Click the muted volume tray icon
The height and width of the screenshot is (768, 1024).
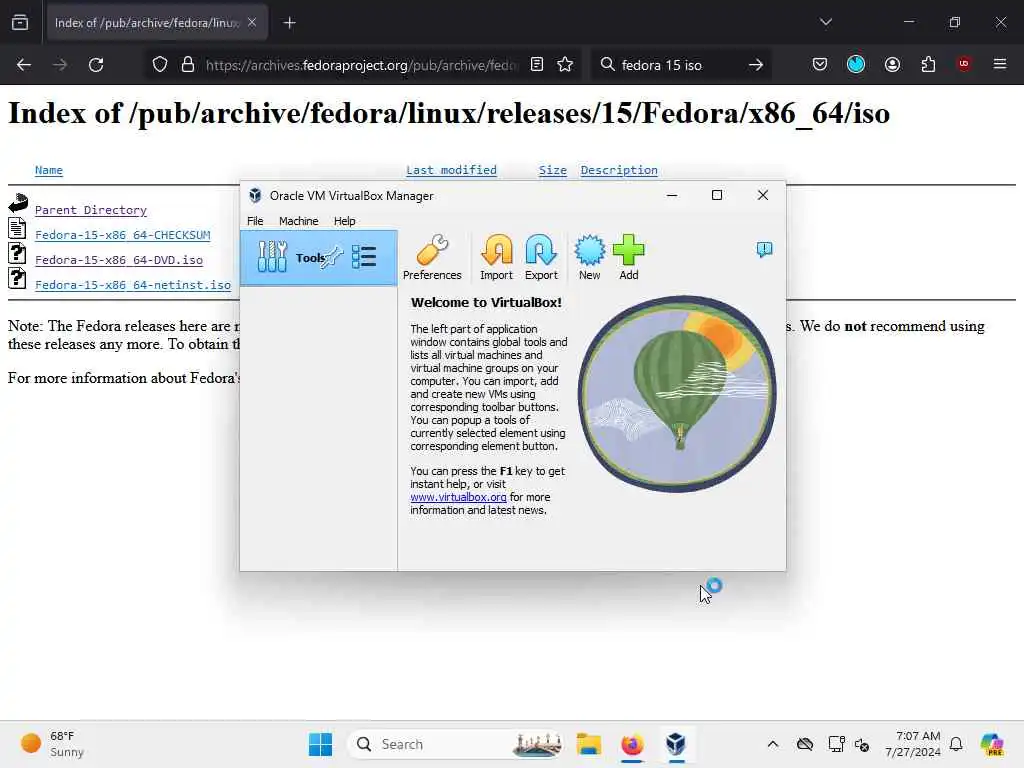pyautogui.click(x=862, y=744)
